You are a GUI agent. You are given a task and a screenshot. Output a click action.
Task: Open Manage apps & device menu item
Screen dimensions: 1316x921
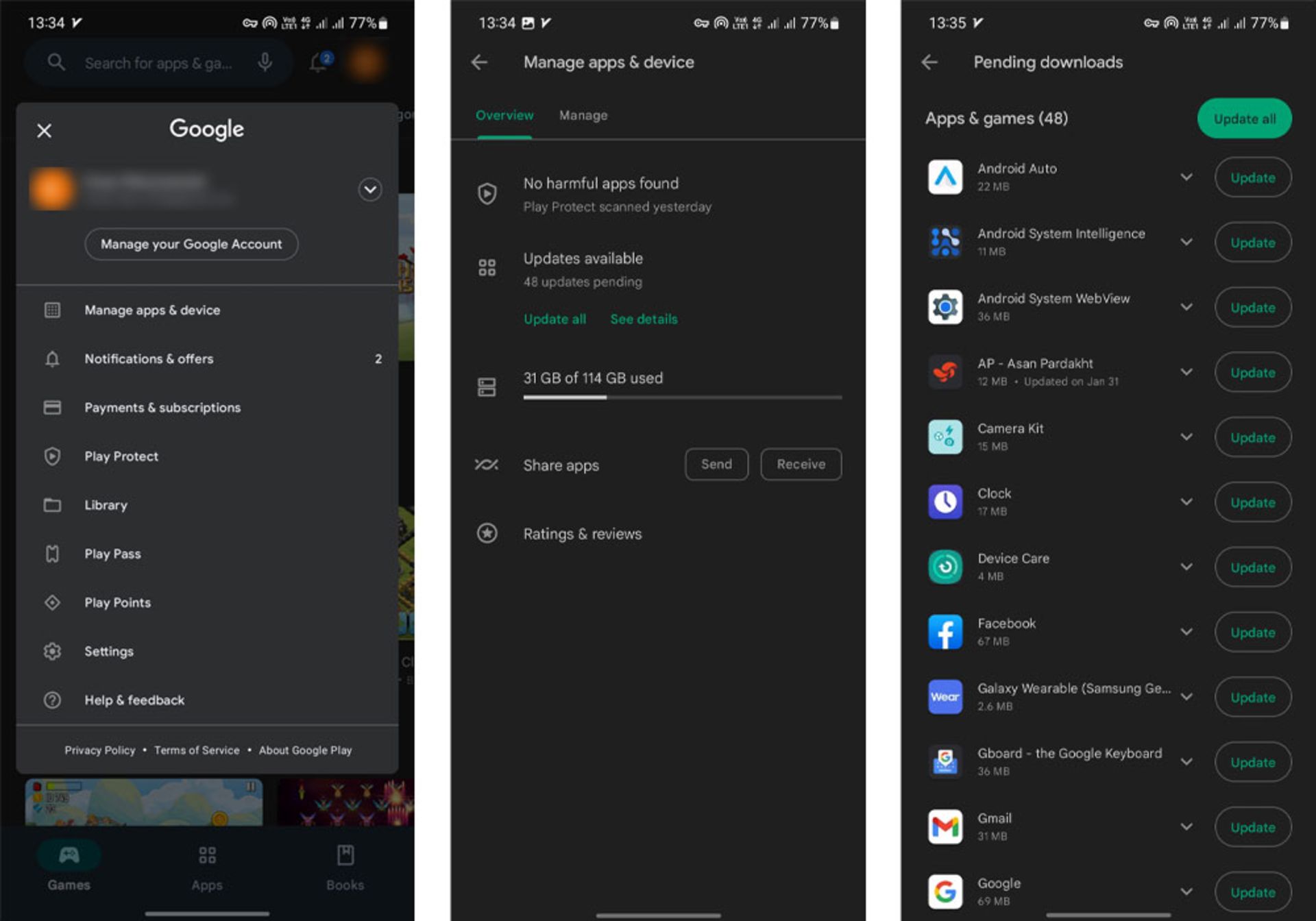pyautogui.click(x=207, y=310)
